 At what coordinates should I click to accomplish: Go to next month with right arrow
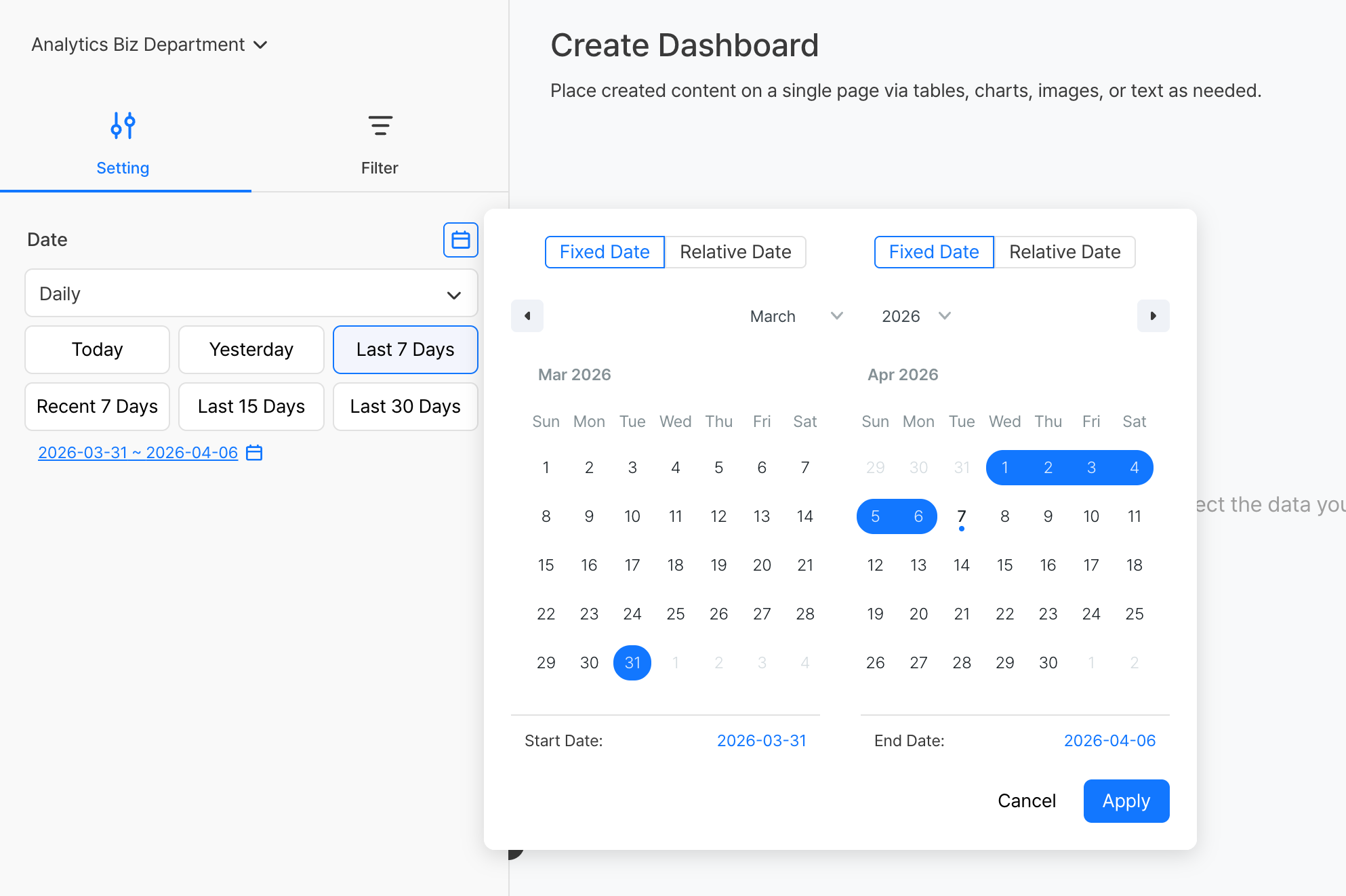(x=1153, y=316)
